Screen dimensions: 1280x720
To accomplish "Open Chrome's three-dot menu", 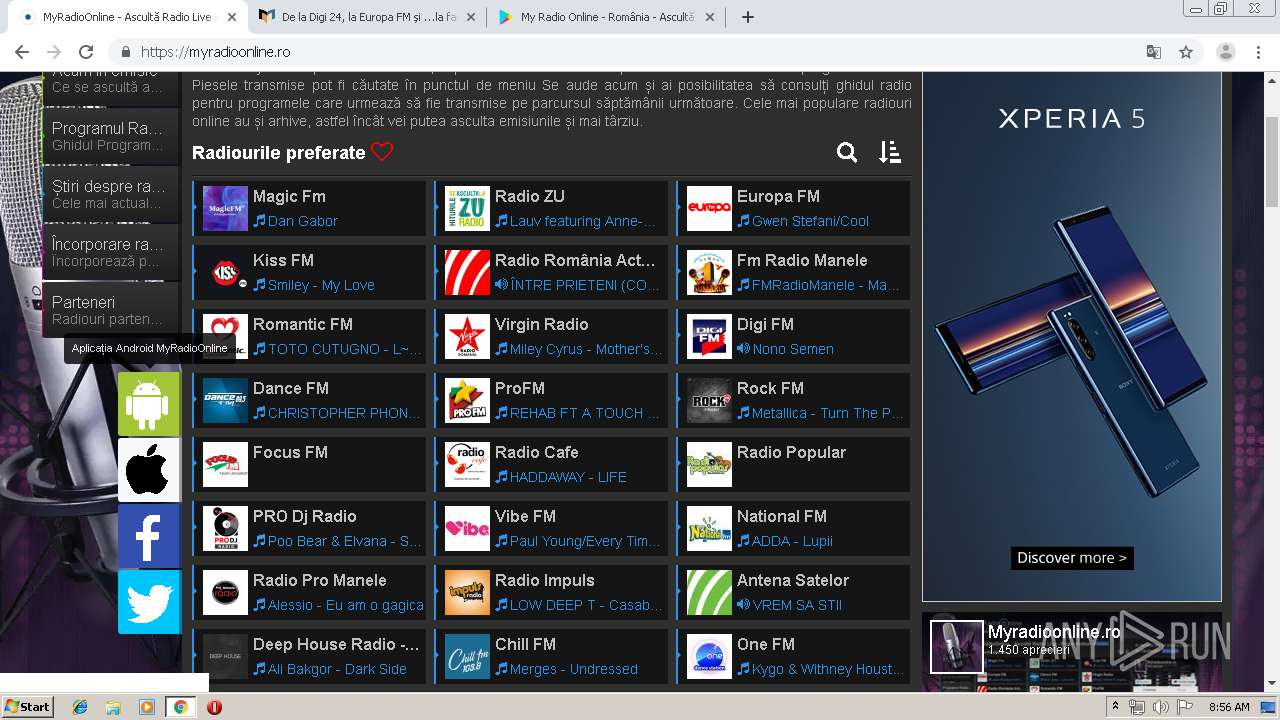I will [1260, 52].
